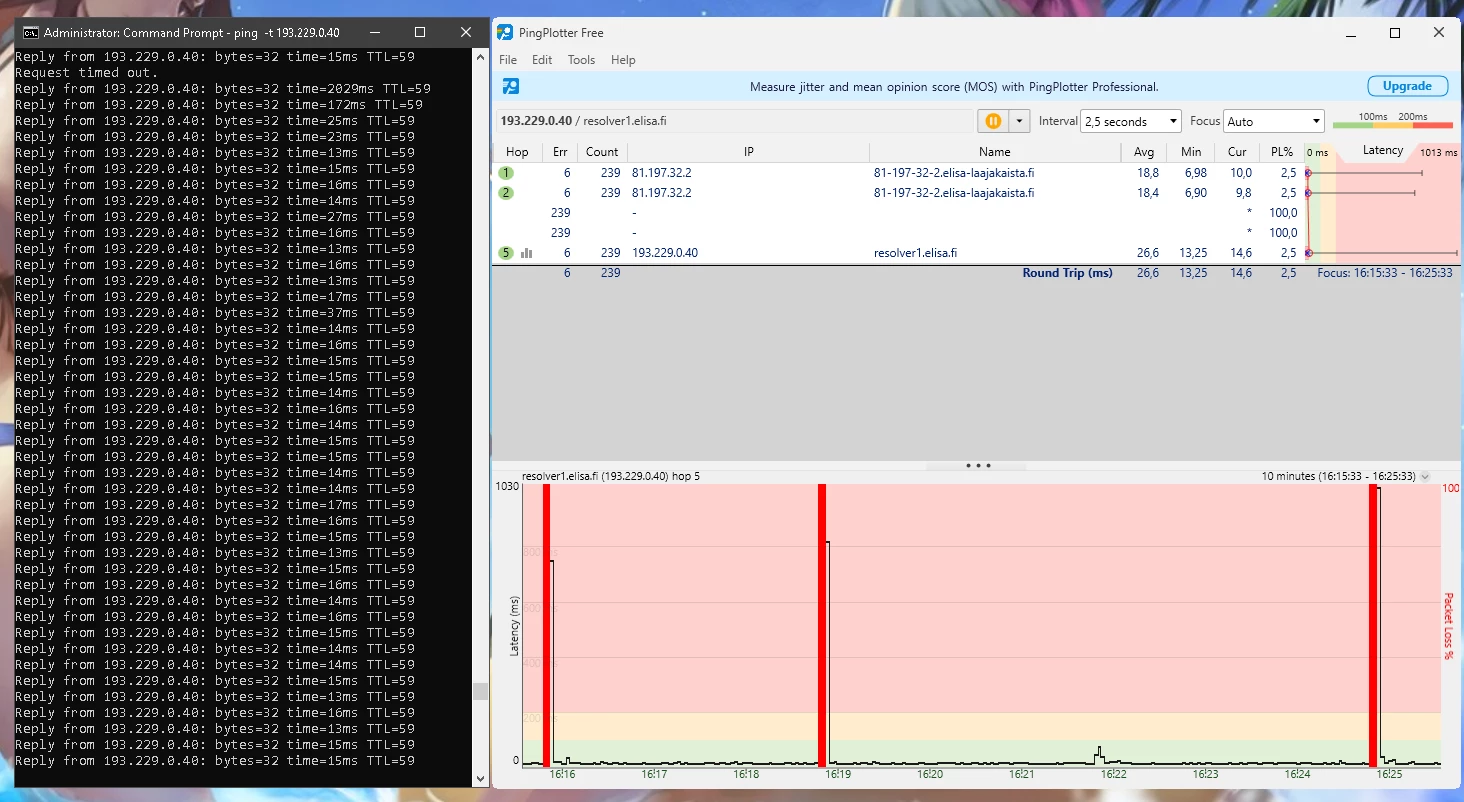Click the 16:20 time axis label
The height and width of the screenshot is (802, 1464).
(x=930, y=774)
